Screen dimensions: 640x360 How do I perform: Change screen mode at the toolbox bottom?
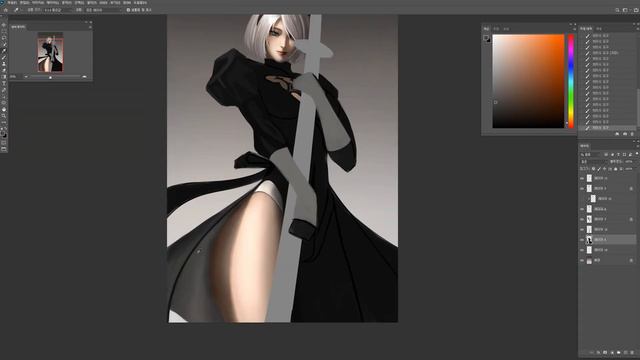4,149
